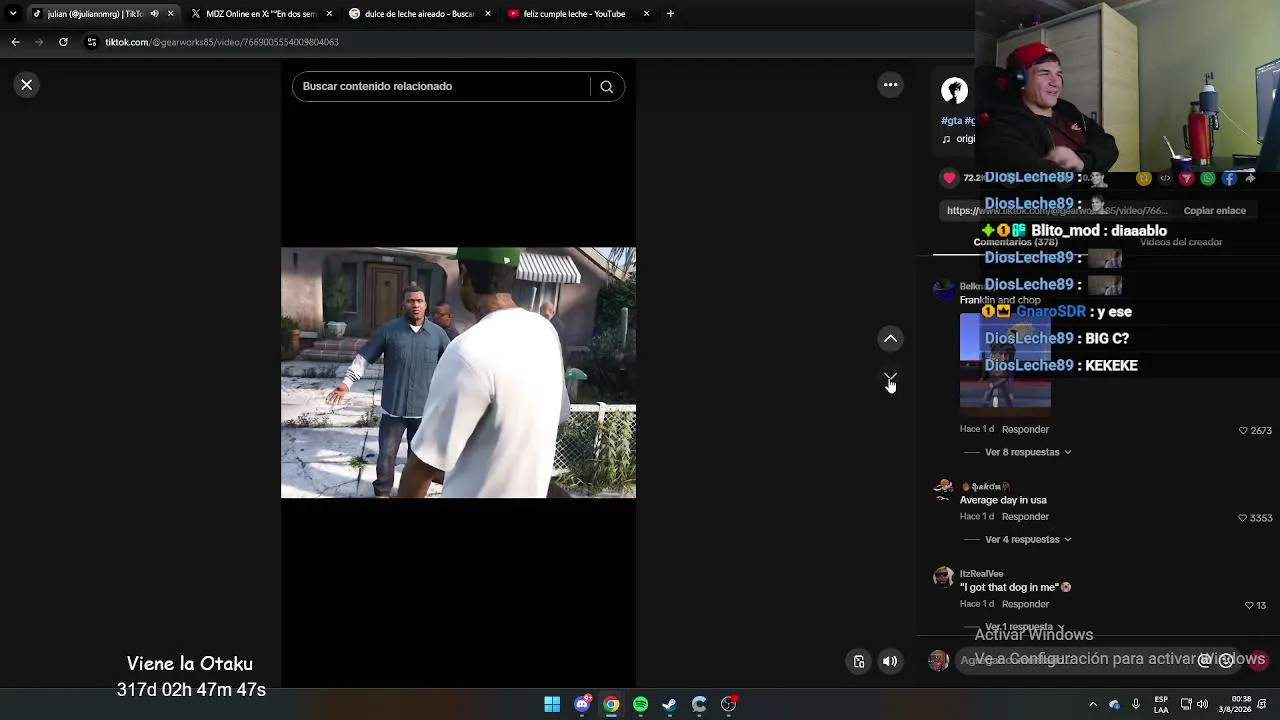Click the search magnifier icon
1280x720 pixels.
(606, 87)
